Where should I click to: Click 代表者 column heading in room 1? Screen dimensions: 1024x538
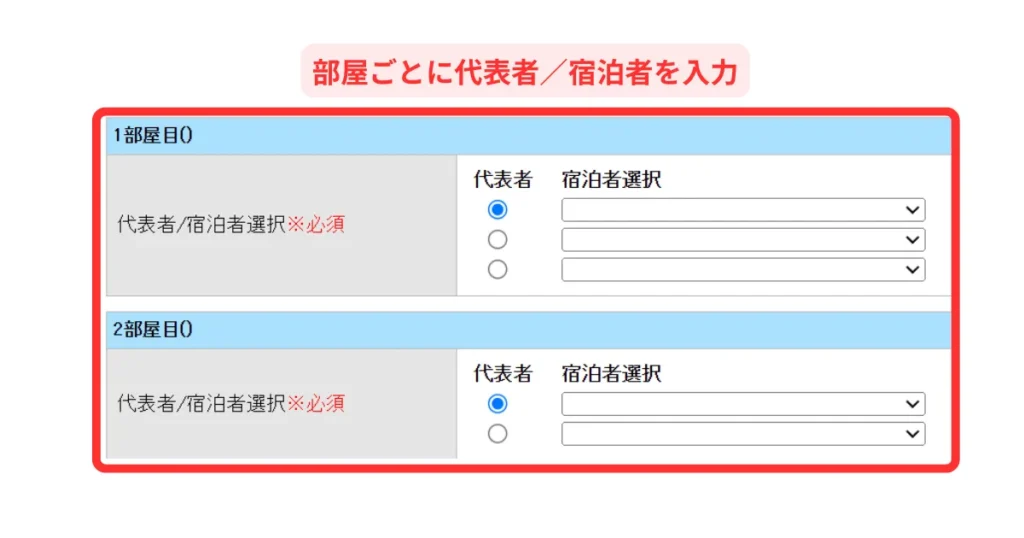point(503,180)
